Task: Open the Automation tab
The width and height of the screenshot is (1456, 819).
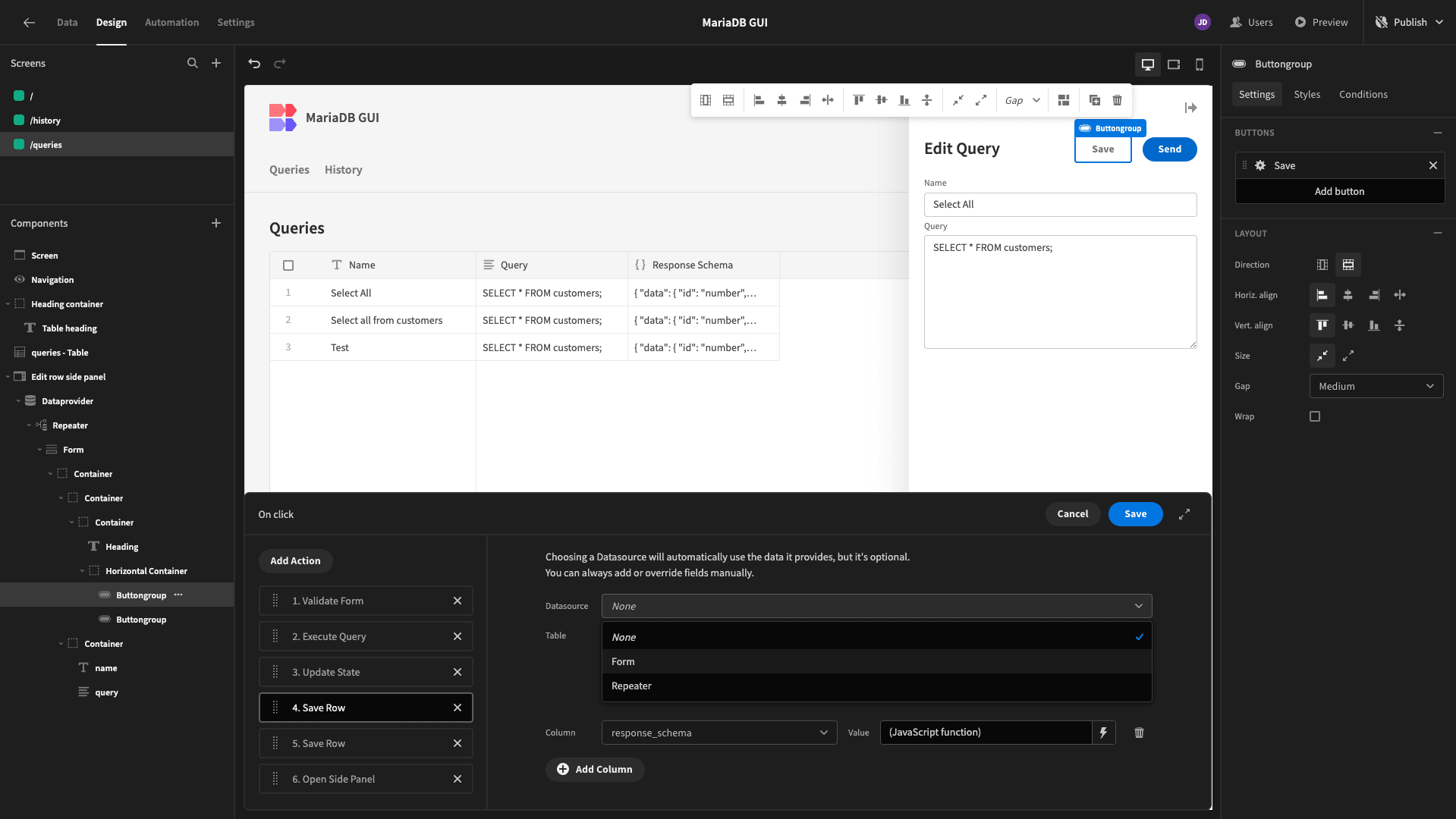Action: (172, 22)
